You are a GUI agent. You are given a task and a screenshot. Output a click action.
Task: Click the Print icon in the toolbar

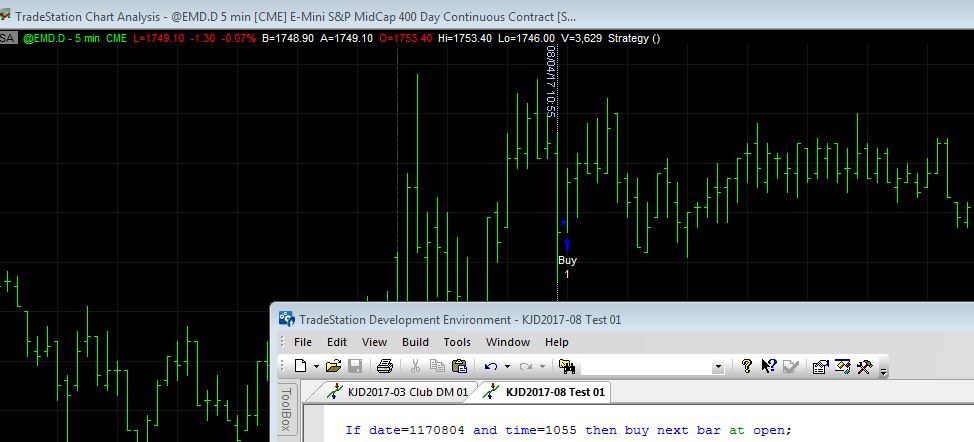coord(385,366)
